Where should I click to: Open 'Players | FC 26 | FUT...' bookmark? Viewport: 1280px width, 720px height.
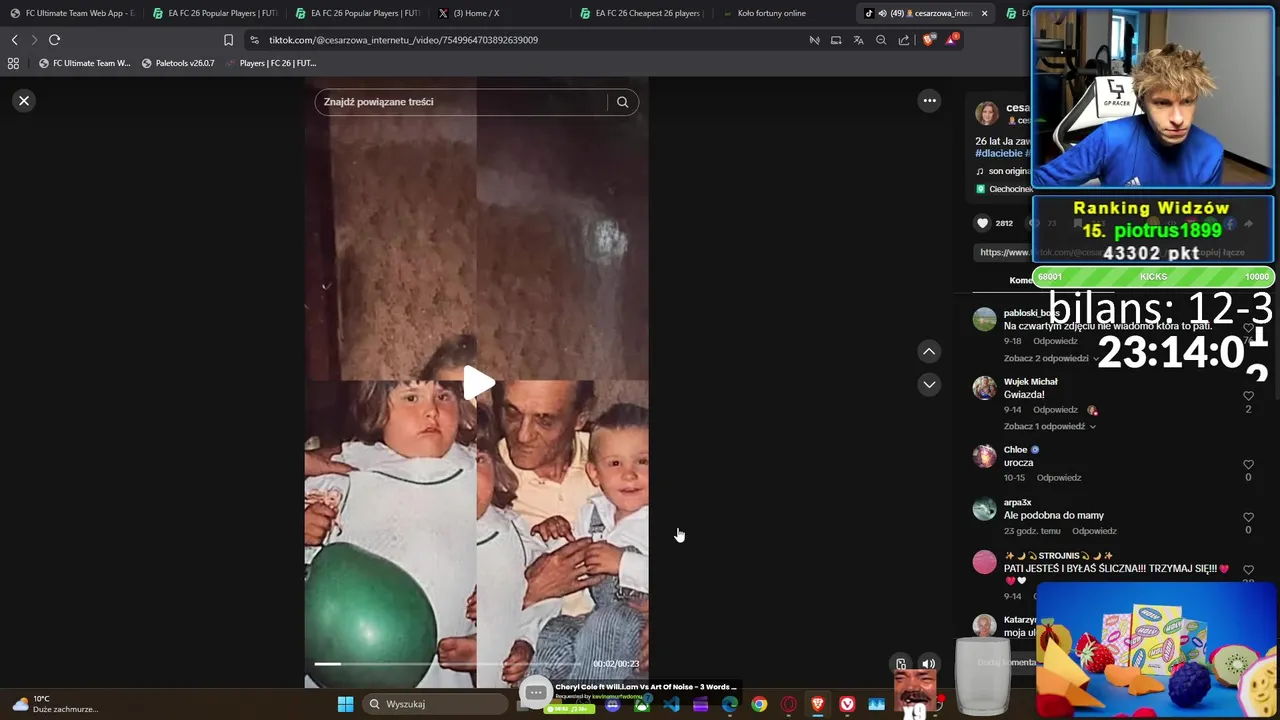pos(271,63)
